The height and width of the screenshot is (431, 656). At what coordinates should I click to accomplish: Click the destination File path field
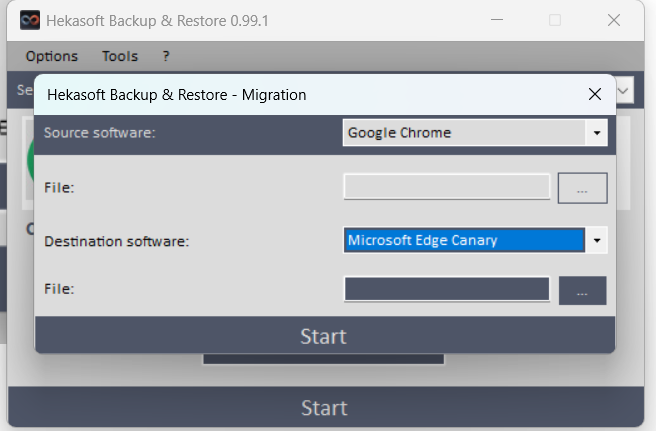tap(446, 289)
